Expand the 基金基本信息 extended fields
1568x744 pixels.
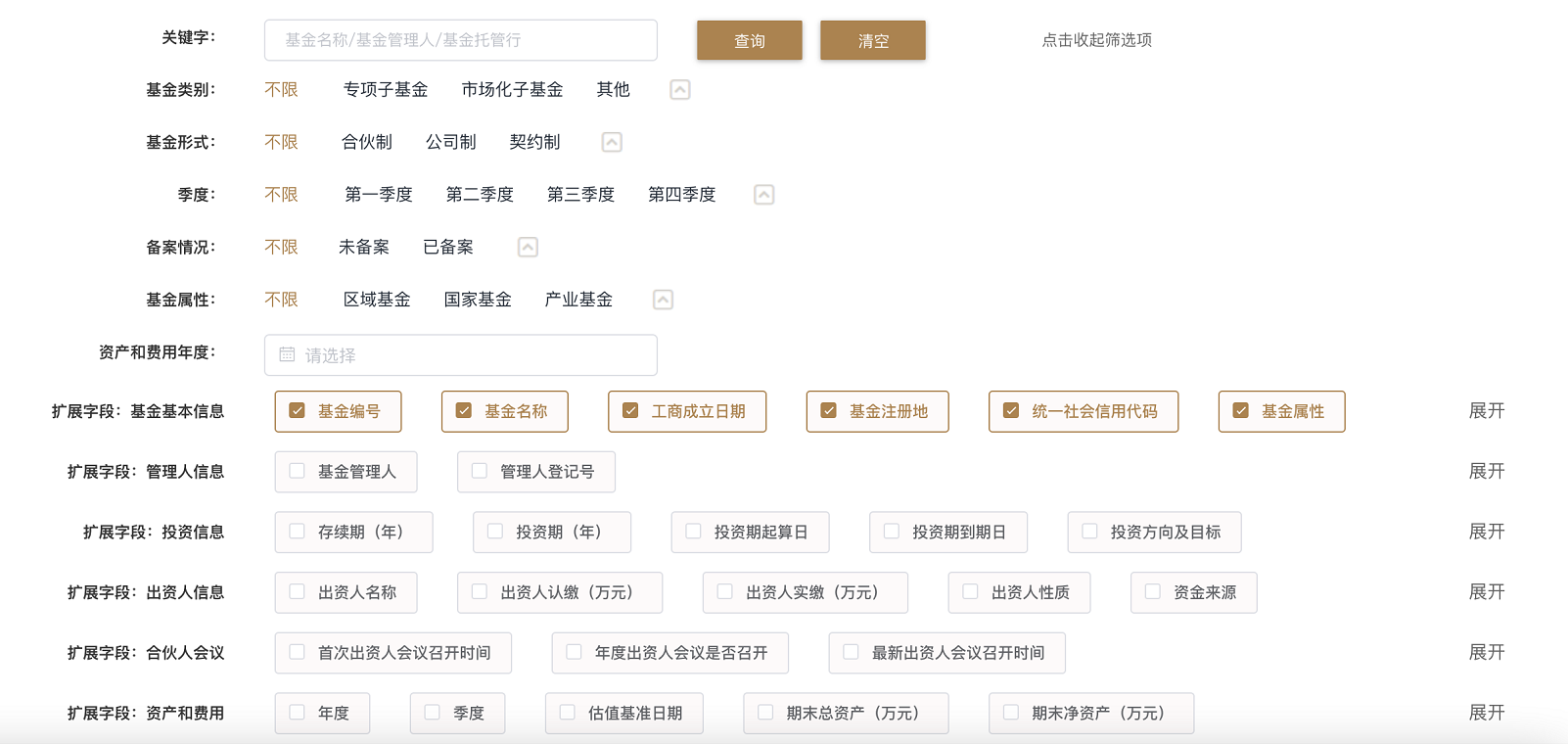click(x=1487, y=411)
